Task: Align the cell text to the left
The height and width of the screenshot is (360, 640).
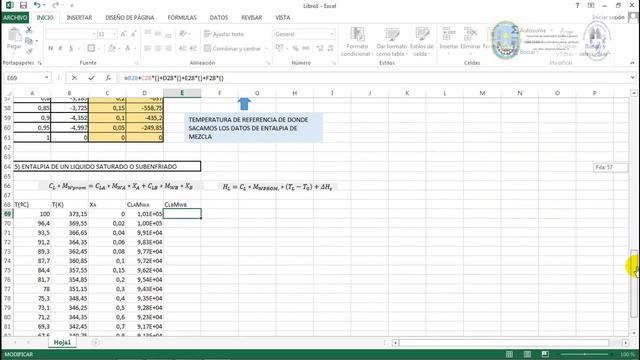Action: 148,48
